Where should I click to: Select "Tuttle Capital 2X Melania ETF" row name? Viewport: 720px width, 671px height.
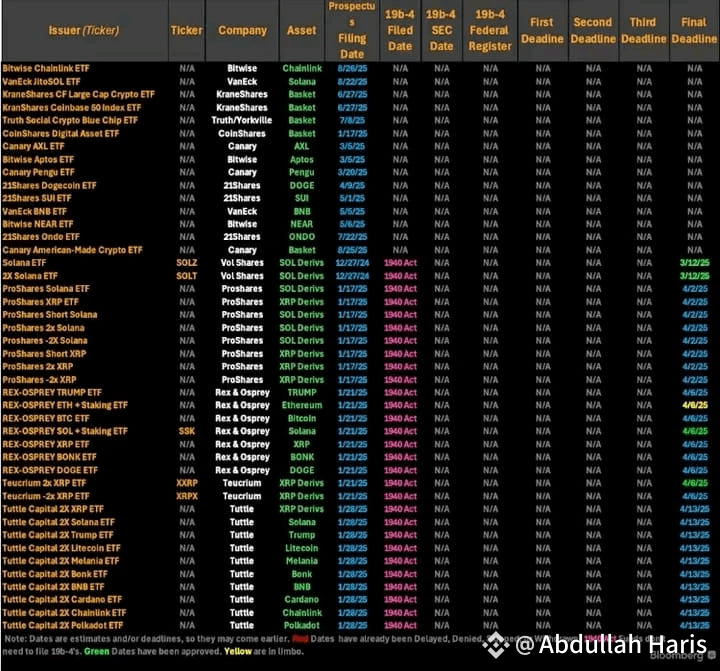[x=61, y=561]
